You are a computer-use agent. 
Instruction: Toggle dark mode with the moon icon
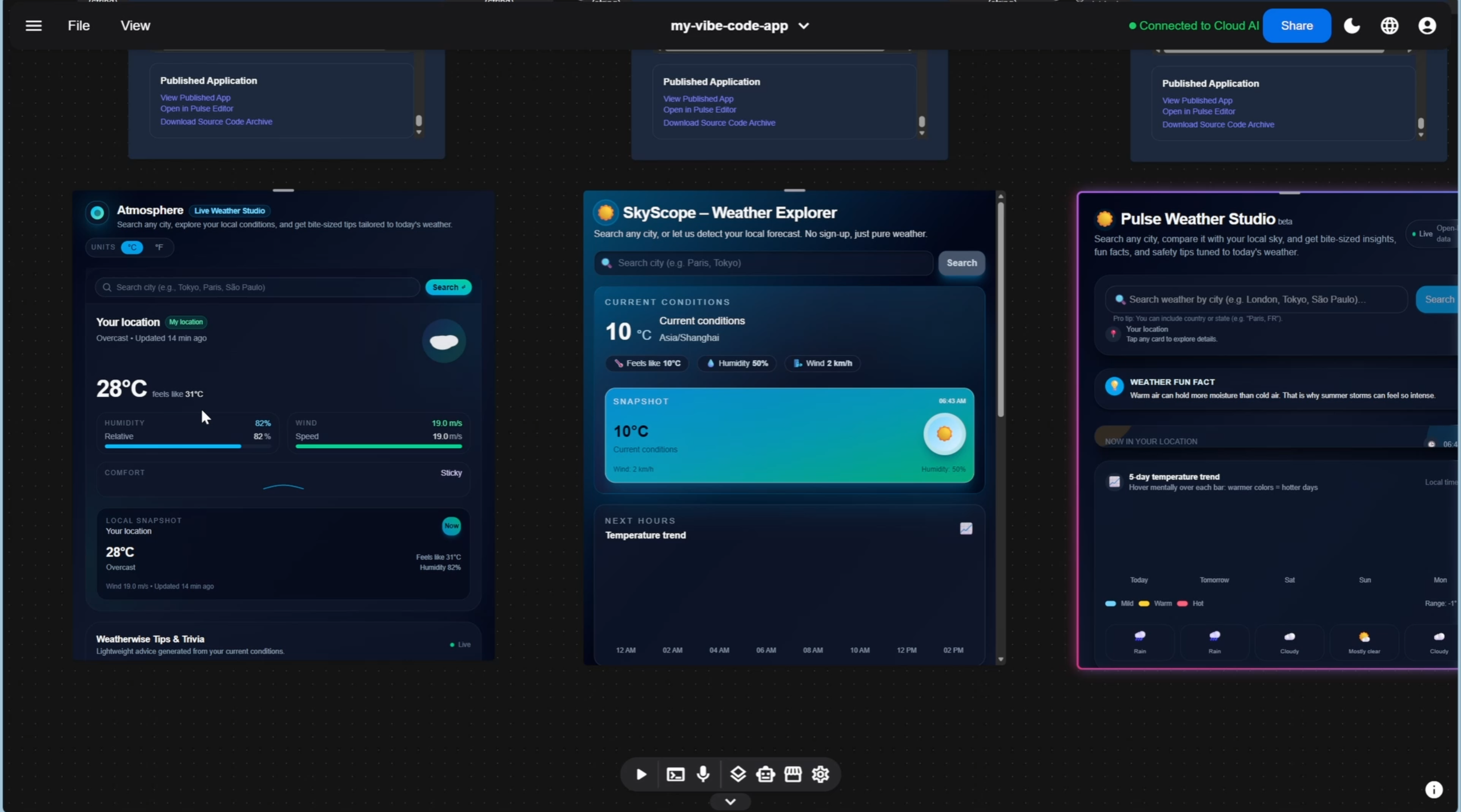point(1351,25)
